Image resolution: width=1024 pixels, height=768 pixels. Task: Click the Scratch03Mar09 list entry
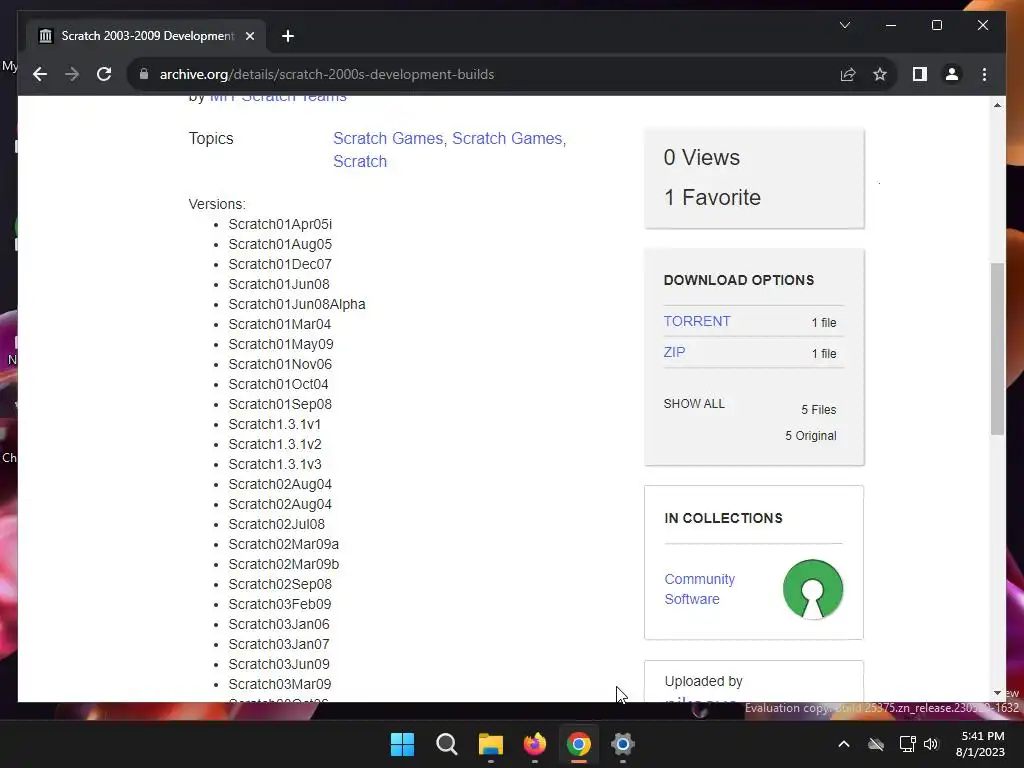(280, 684)
